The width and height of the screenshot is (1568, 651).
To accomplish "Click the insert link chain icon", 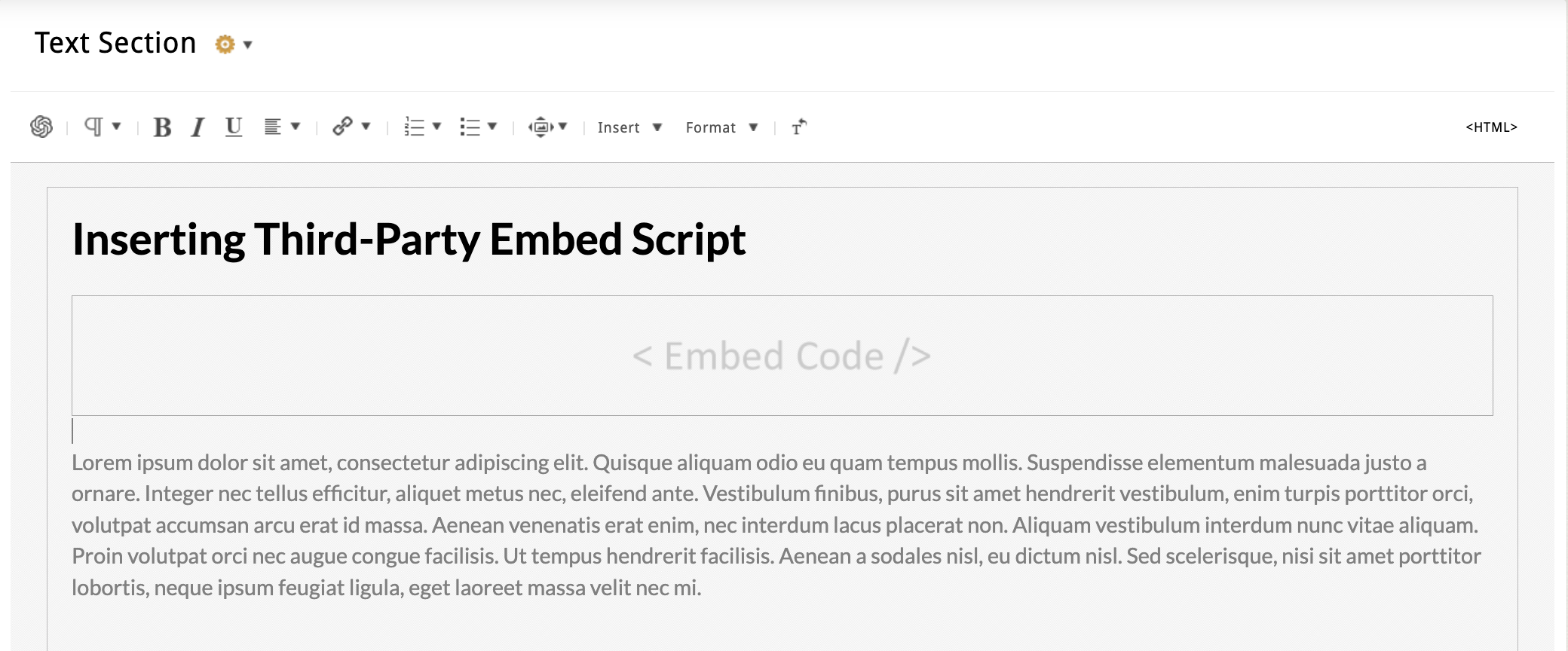I will coord(342,126).
